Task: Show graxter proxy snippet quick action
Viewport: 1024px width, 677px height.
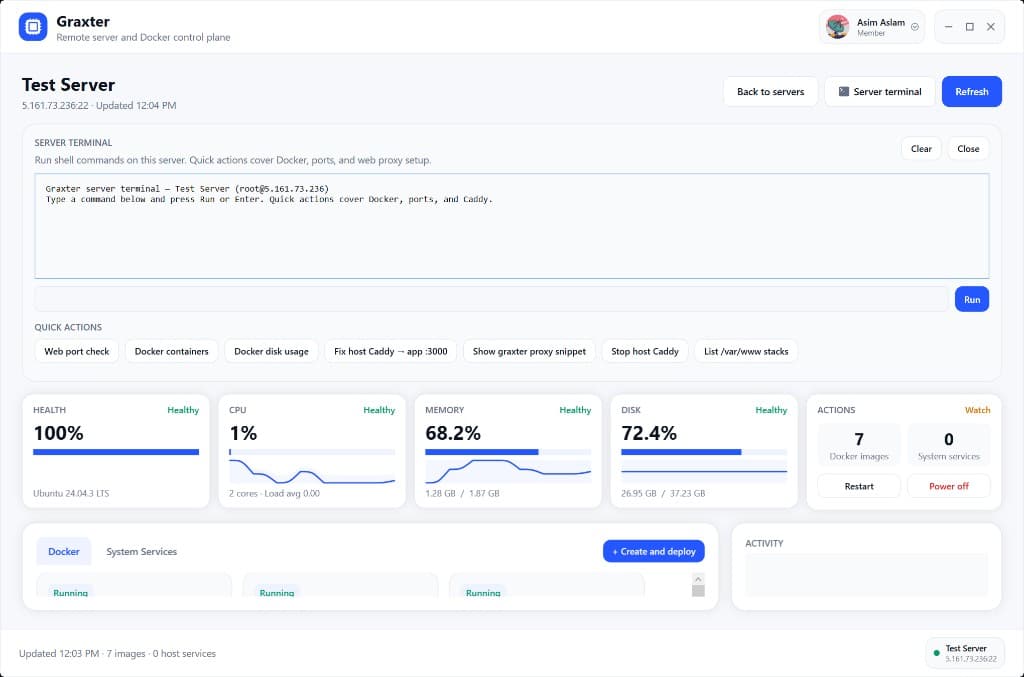Action: 529,351
